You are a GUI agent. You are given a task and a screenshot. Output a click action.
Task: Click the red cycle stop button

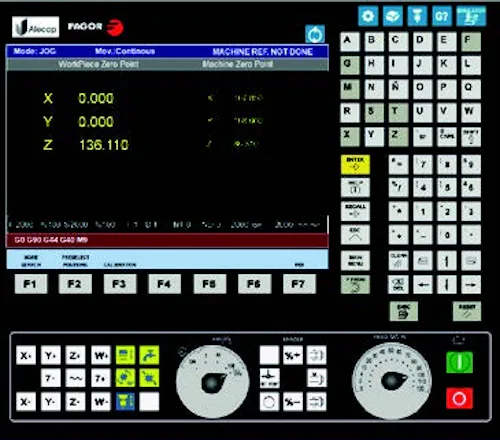pyautogui.click(x=459, y=398)
